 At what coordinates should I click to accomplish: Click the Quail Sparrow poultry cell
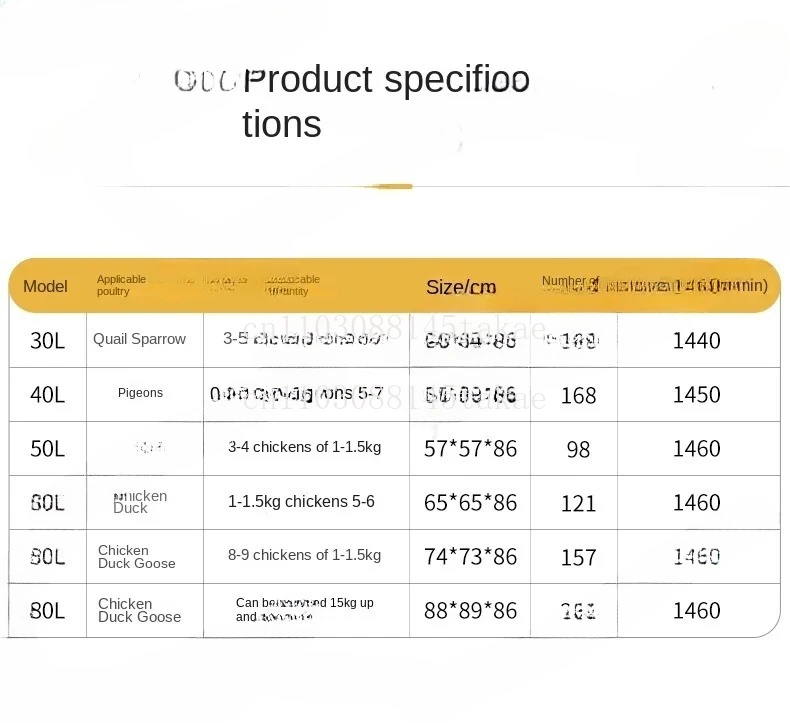click(x=140, y=340)
